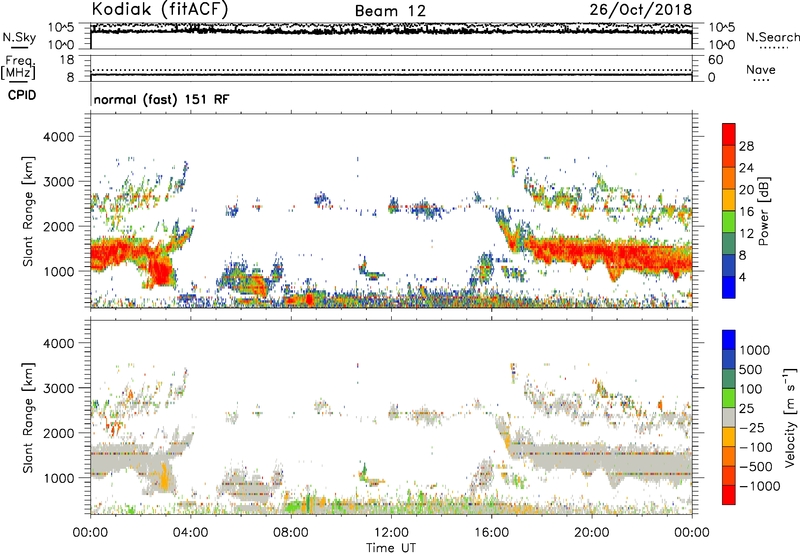
Task: Click the 'N.Search' legend label
Action: (x=773, y=37)
